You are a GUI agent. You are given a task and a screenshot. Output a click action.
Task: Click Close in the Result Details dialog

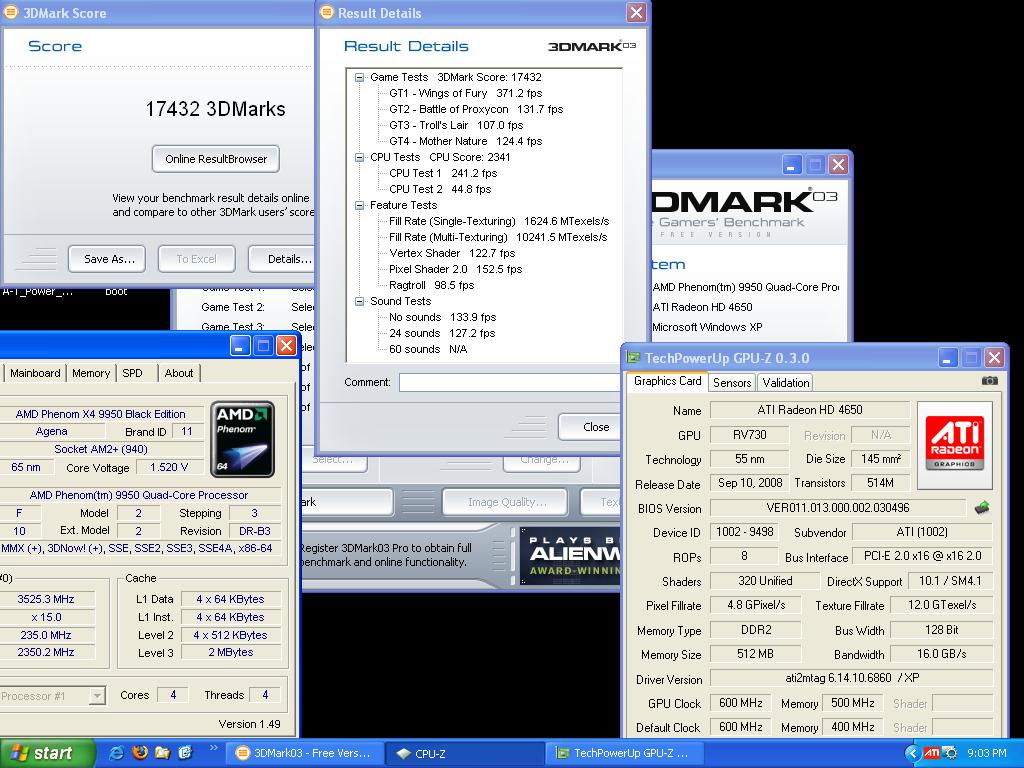click(591, 426)
